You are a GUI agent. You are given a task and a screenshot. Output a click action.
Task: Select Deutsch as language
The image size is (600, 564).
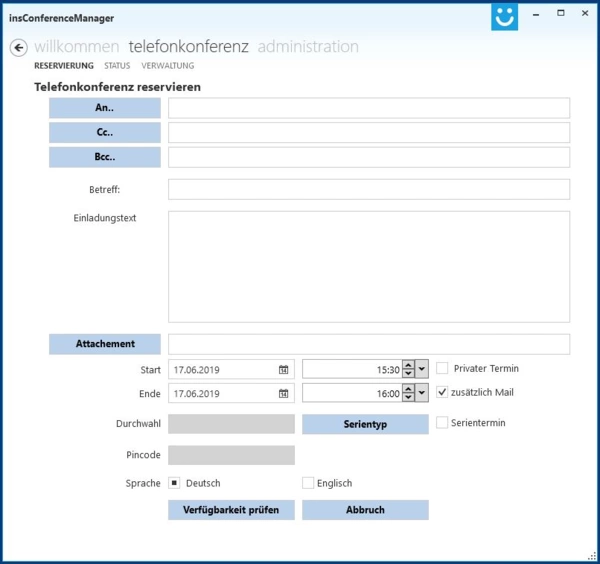point(174,483)
